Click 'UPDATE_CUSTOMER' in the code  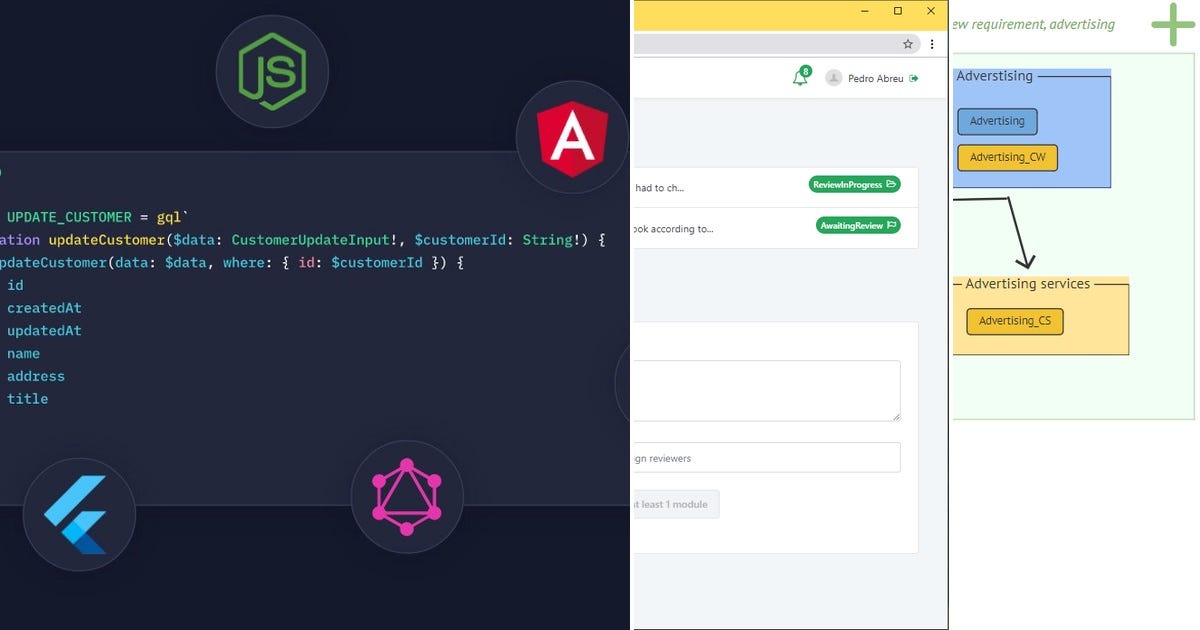click(69, 217)
